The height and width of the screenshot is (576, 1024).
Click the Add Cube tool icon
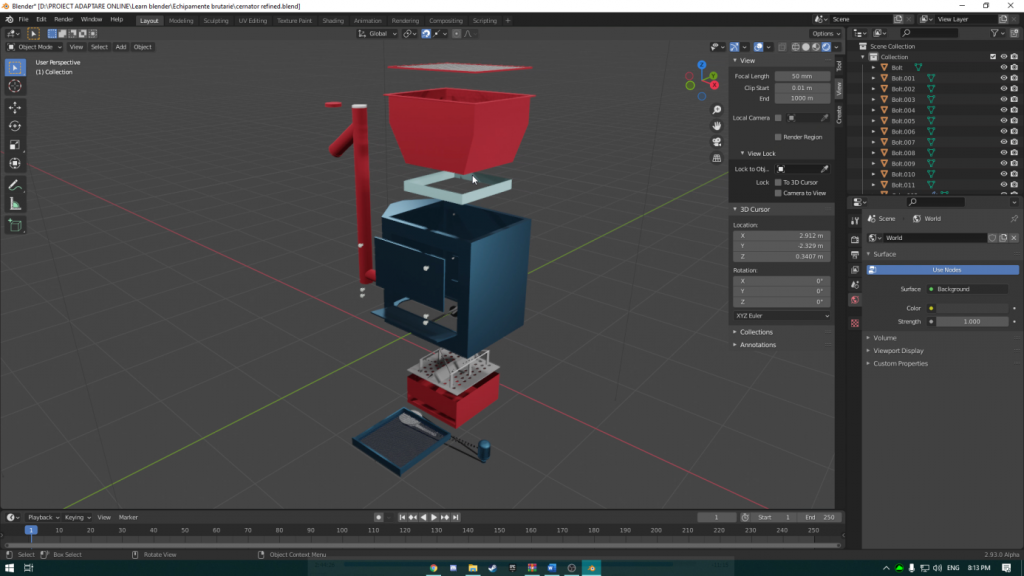click(x=15, y=226)
